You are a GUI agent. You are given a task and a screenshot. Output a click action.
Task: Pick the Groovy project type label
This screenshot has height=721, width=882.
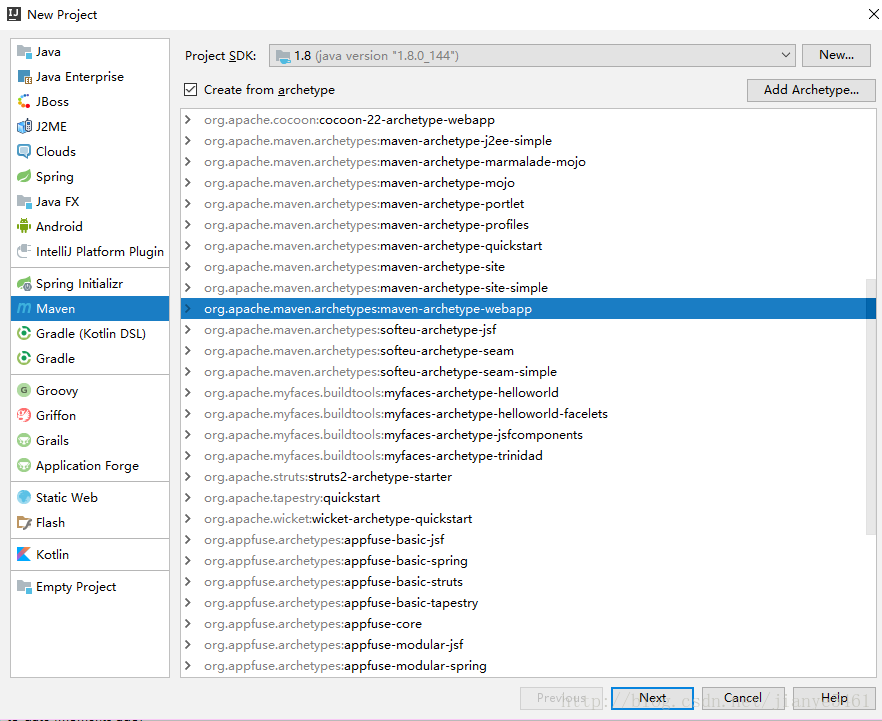tap(57, 391)
